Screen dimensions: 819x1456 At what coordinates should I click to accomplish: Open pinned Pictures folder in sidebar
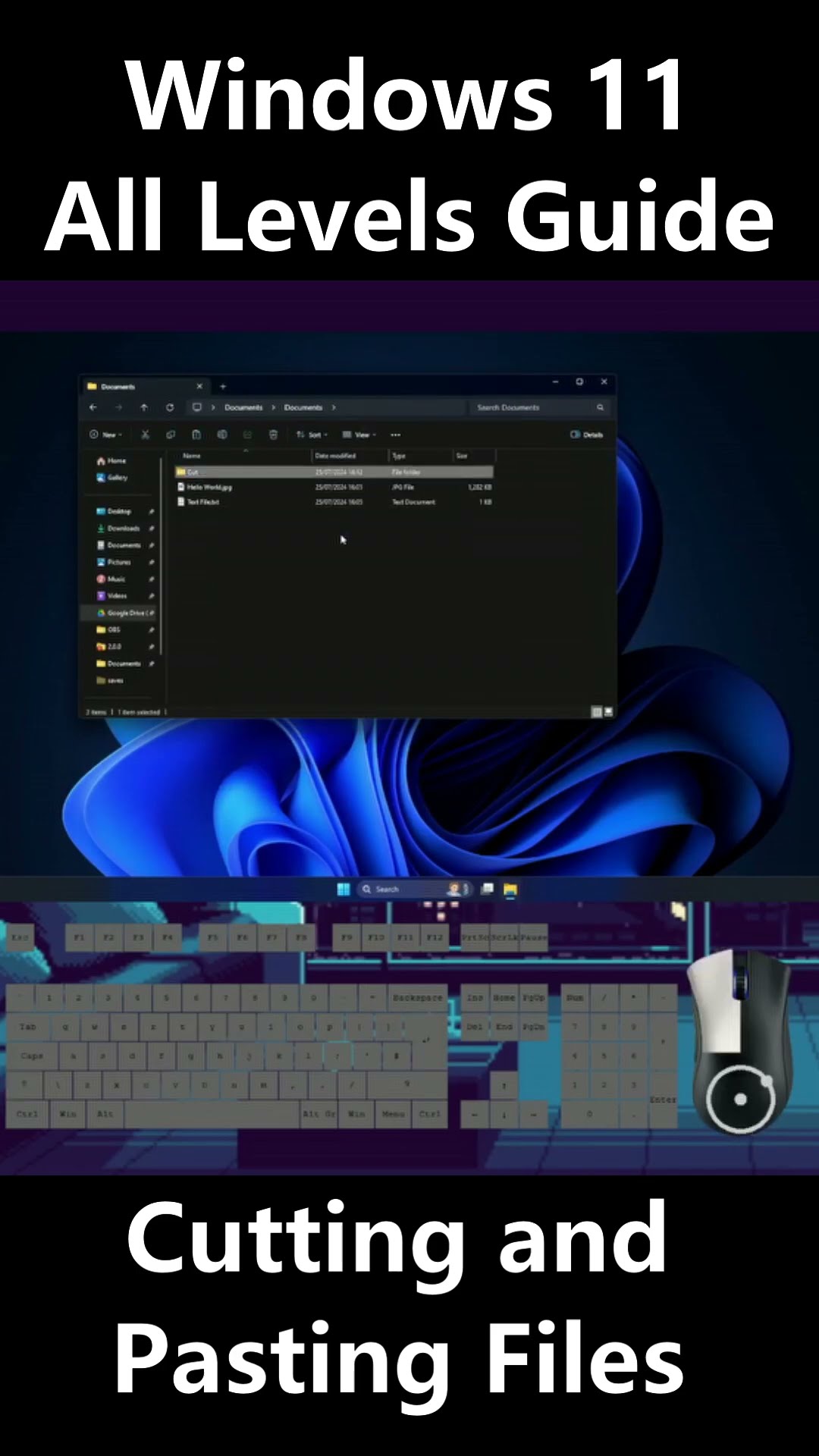114,562
